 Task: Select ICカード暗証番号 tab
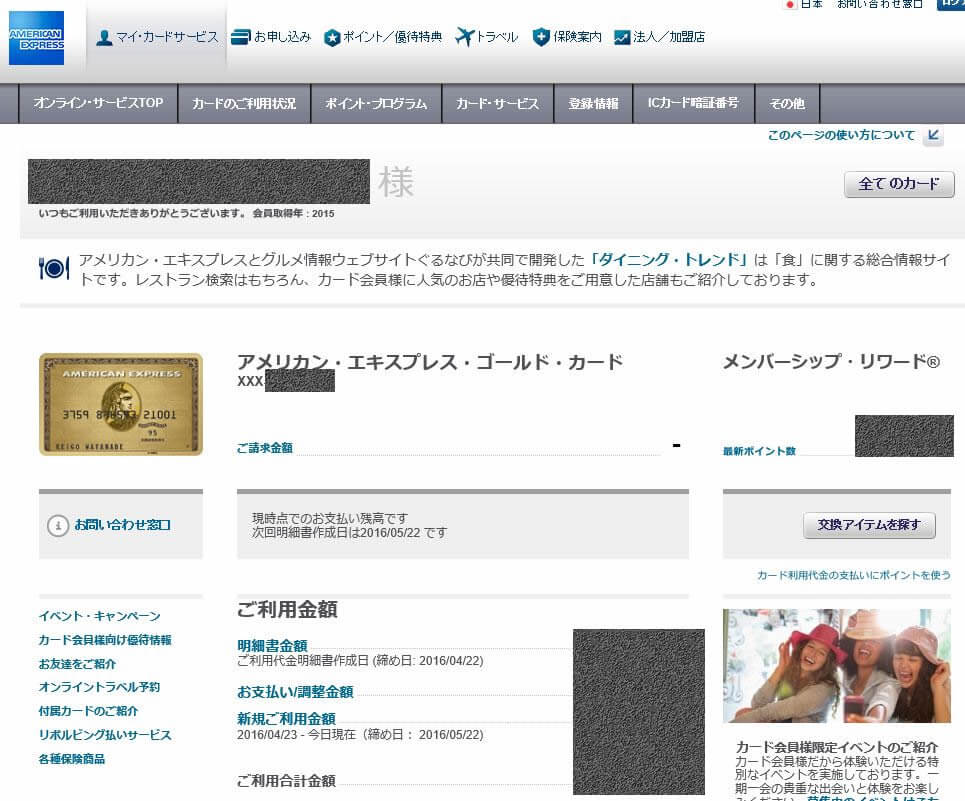click(694, 103)
